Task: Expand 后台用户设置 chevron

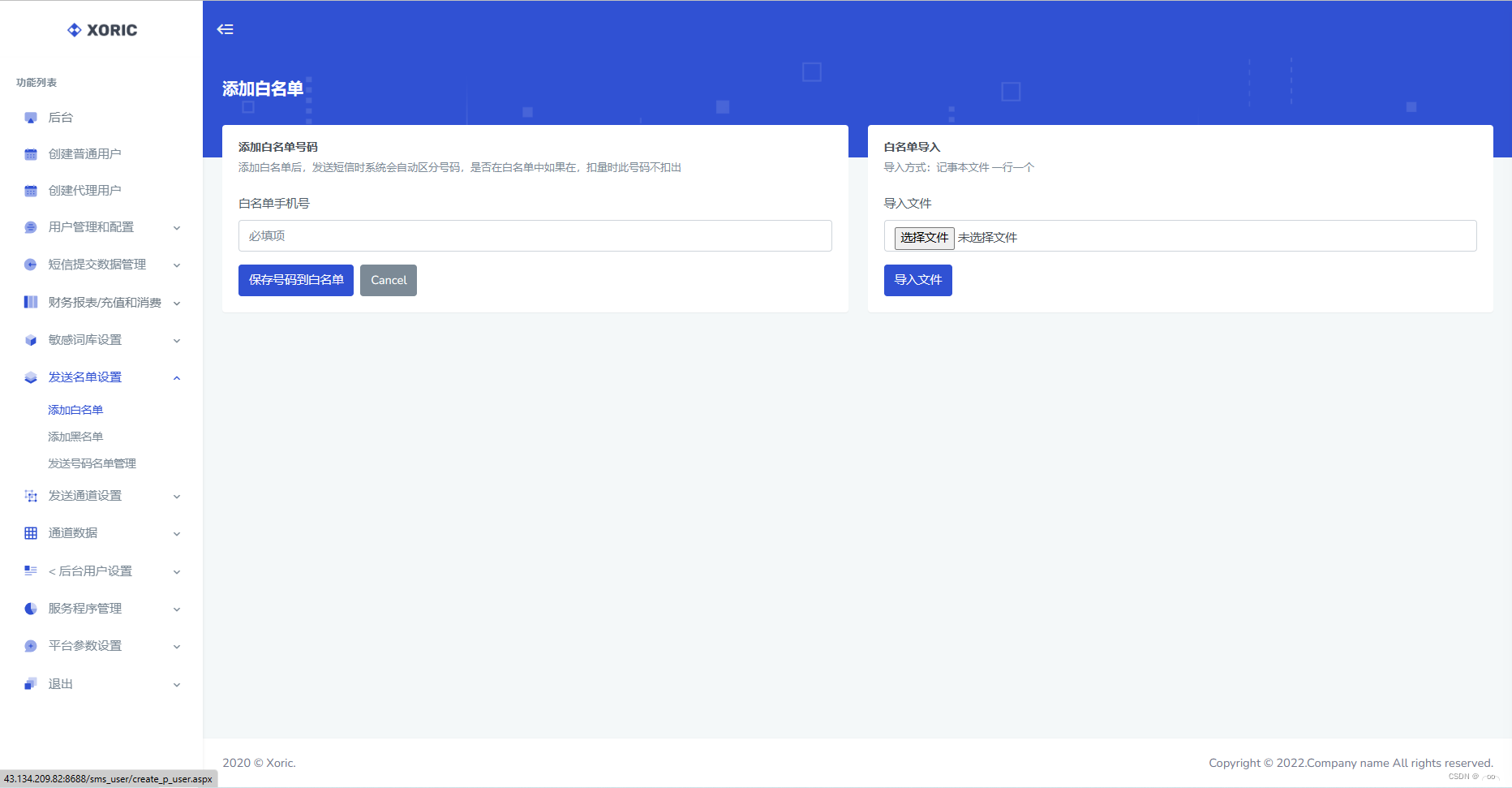Action: [177, 572]
